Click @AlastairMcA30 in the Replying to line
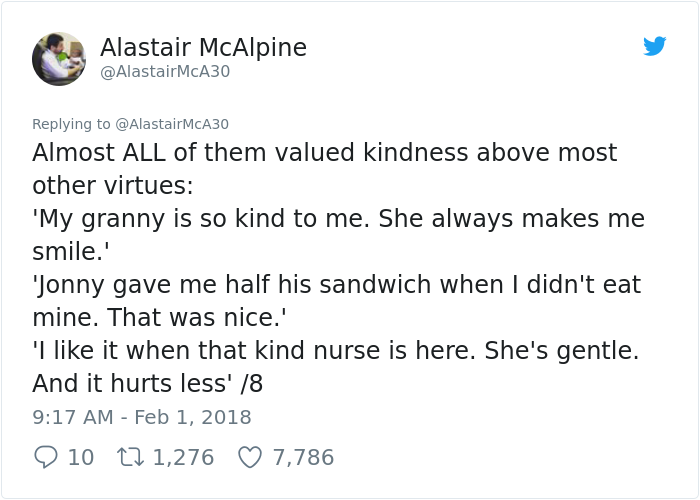This screenshot has width=700, height=500. coord(172,124)
